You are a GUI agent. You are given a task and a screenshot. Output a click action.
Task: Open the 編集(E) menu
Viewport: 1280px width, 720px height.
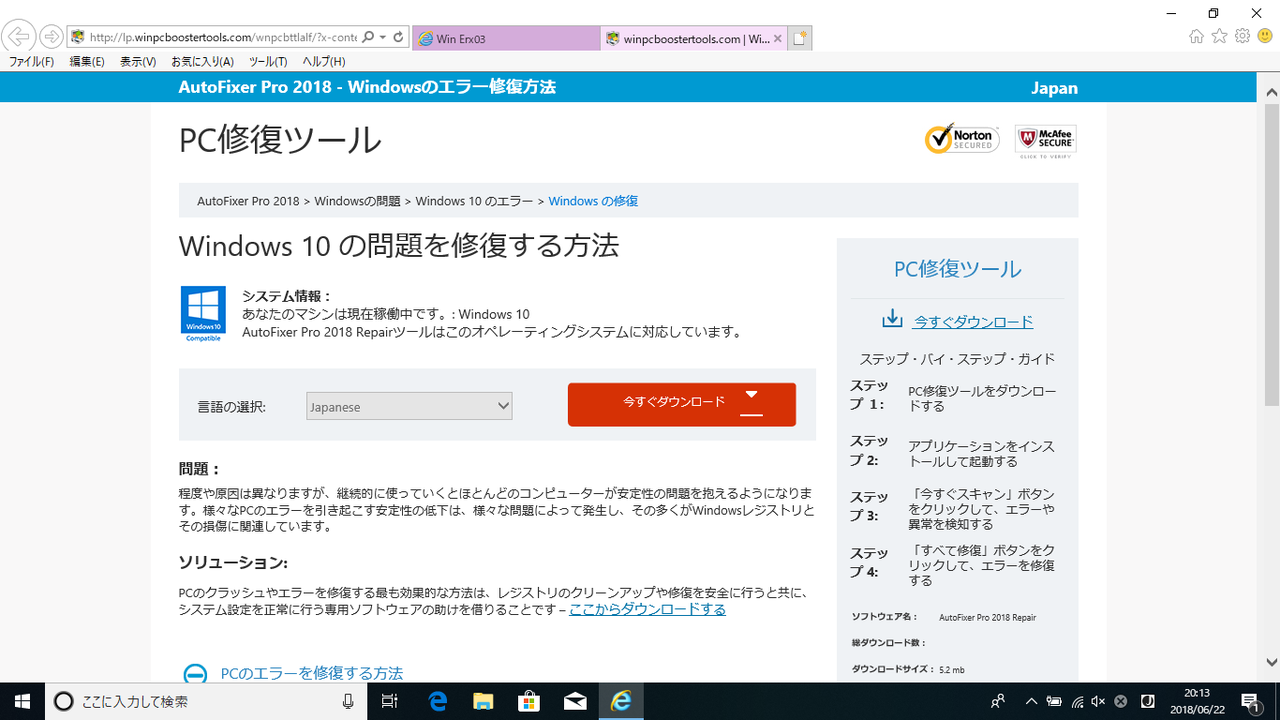pos(87,62)
